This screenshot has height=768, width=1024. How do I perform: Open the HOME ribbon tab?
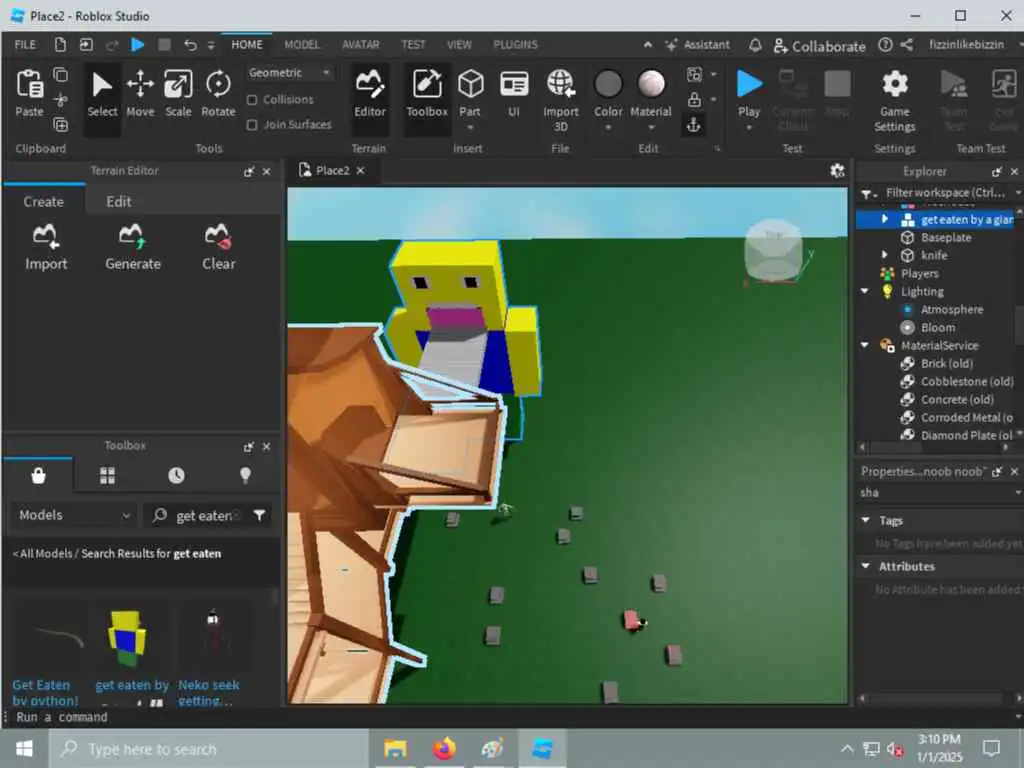click(247, 44)
